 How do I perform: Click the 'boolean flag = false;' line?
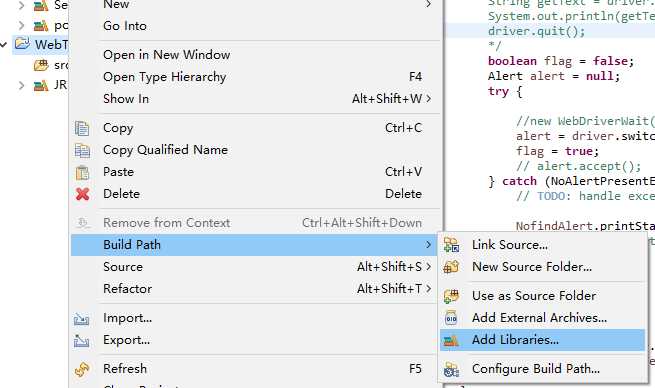(561, 61)
